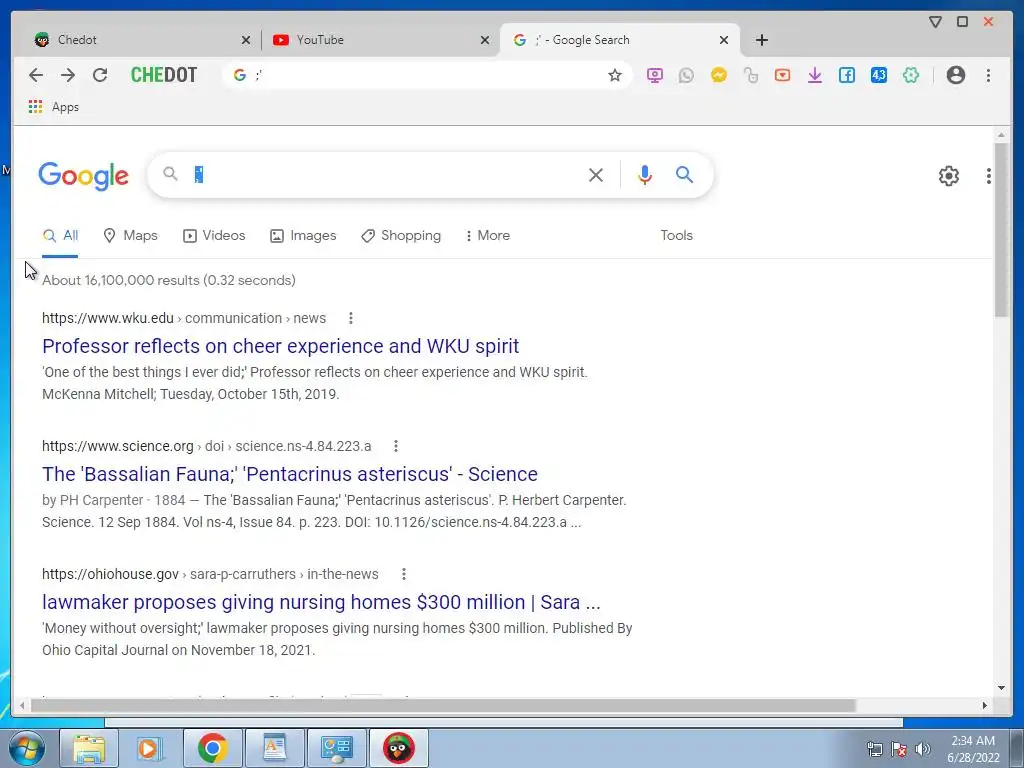The width and height of the screenshot is (1024, 768).
Task: Open the Facebook extension icon
Action: [x=846, y=75]
